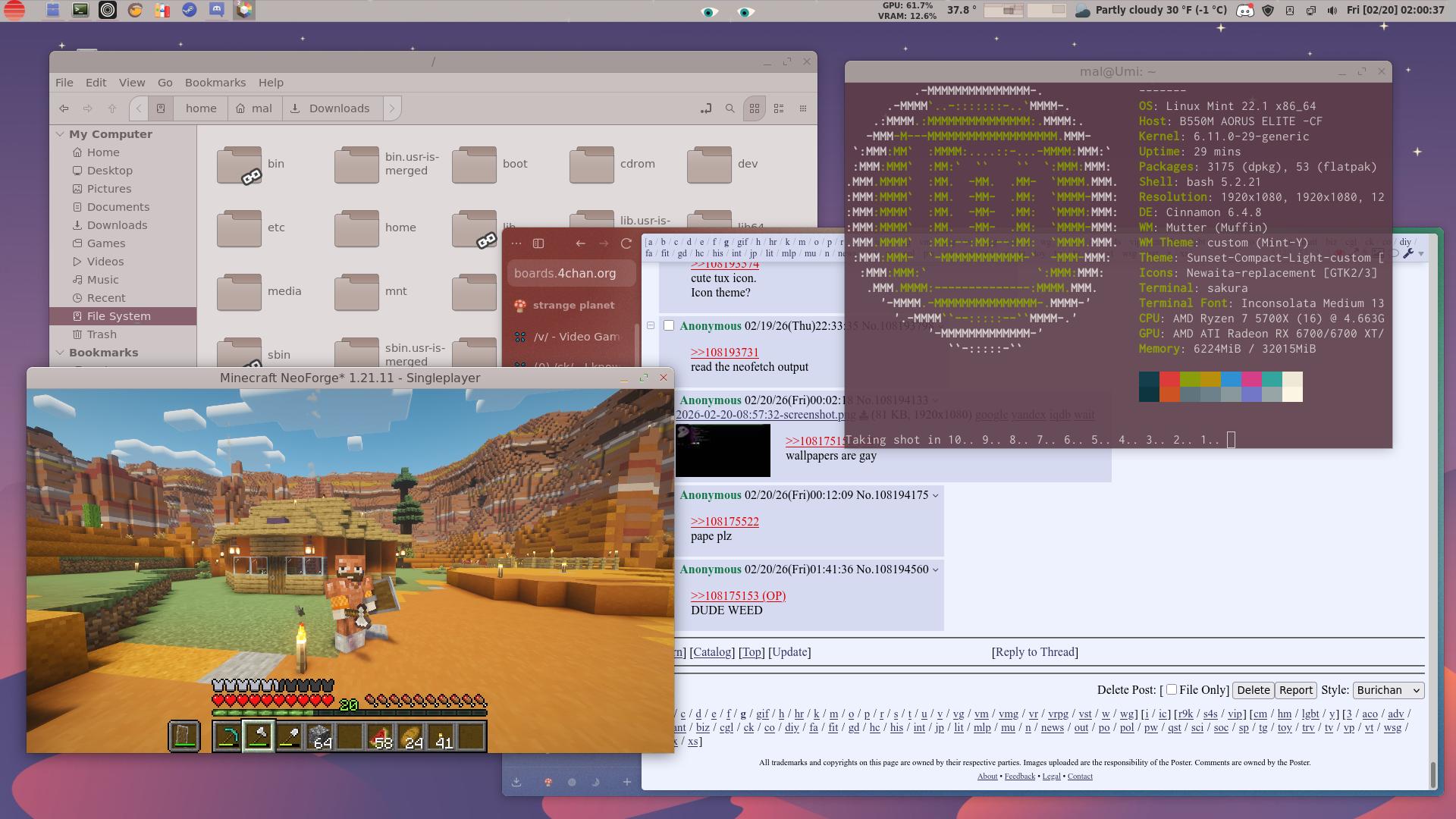Click browser reload icon
This screenshot has height=819, width=1456.
pyautogui.click(x=626, y=243)
